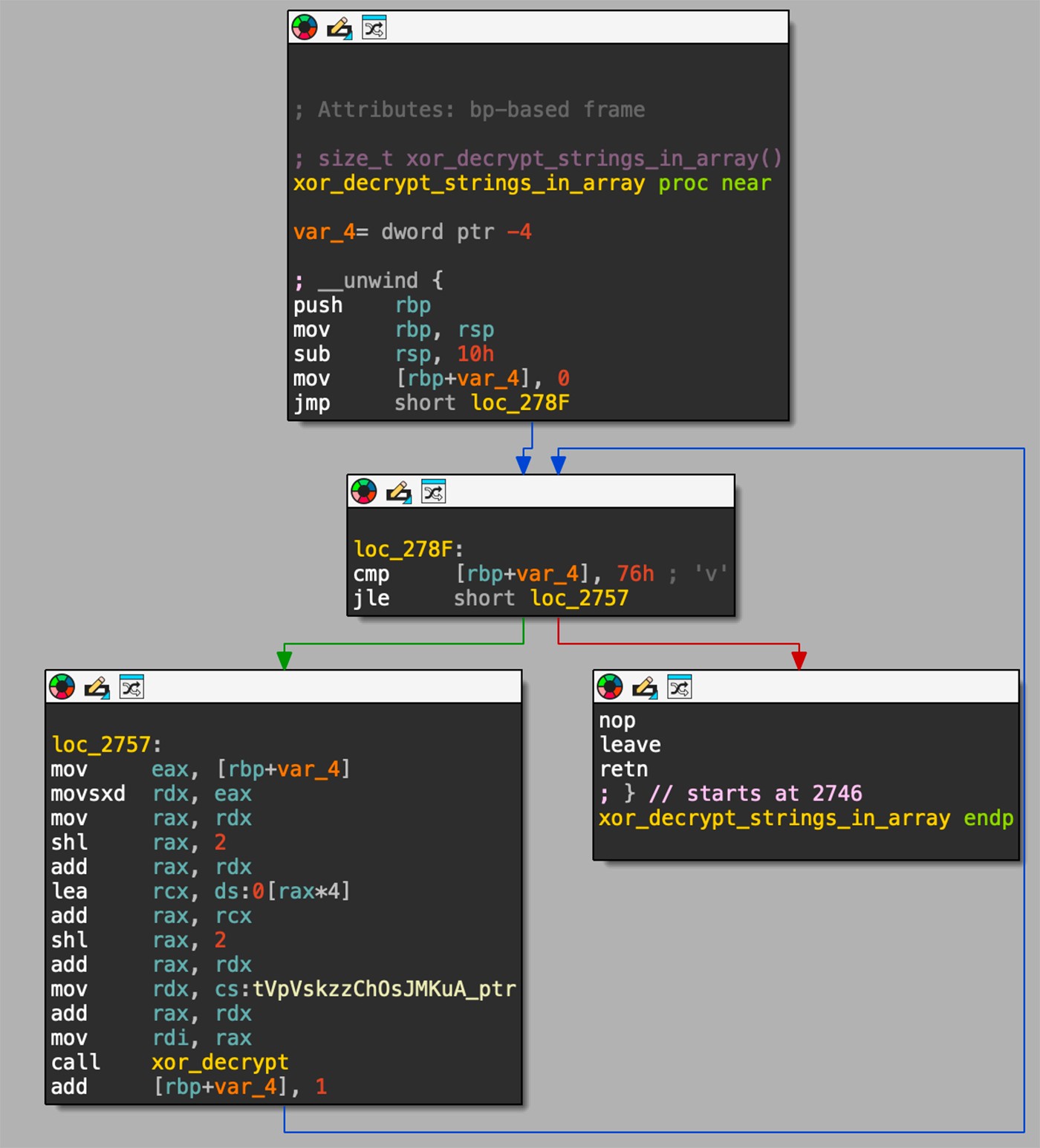The width and height of the screenshot is (1040, 1148).
Task: Click group nodes icon in loc_278F block
Action: (433, 492)
